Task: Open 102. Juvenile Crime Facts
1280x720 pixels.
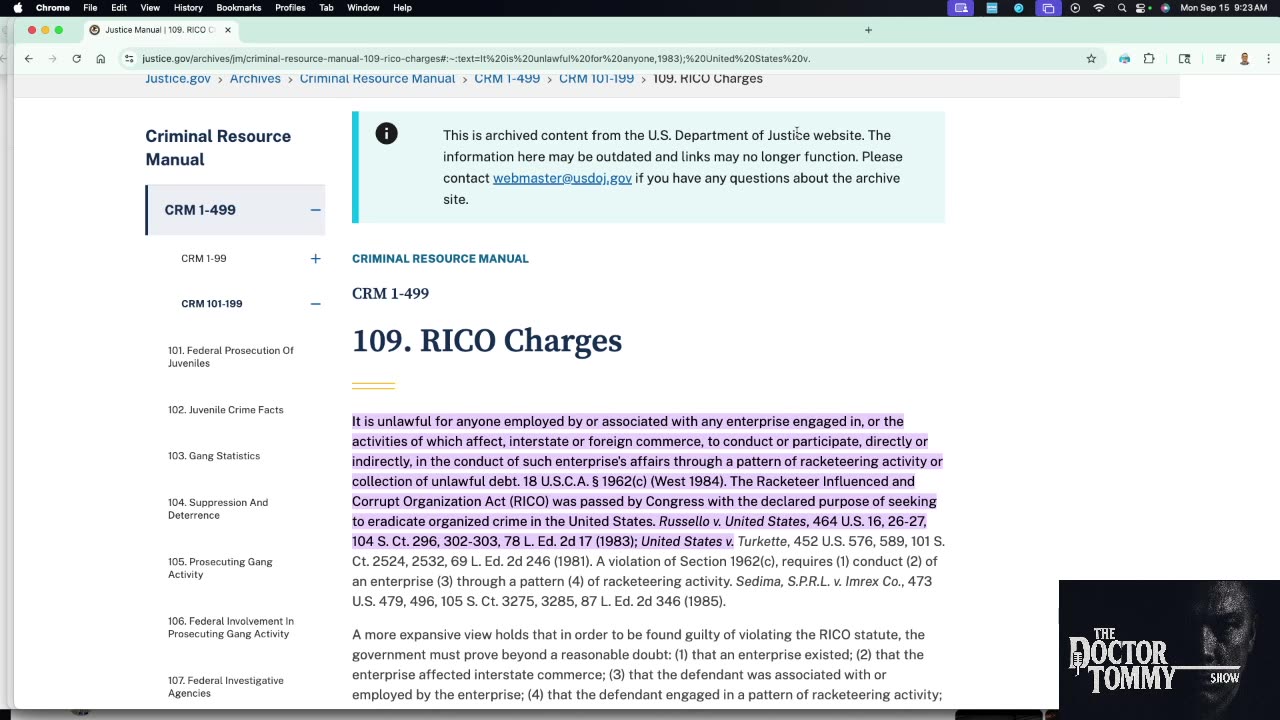Action: coord(226,410)
